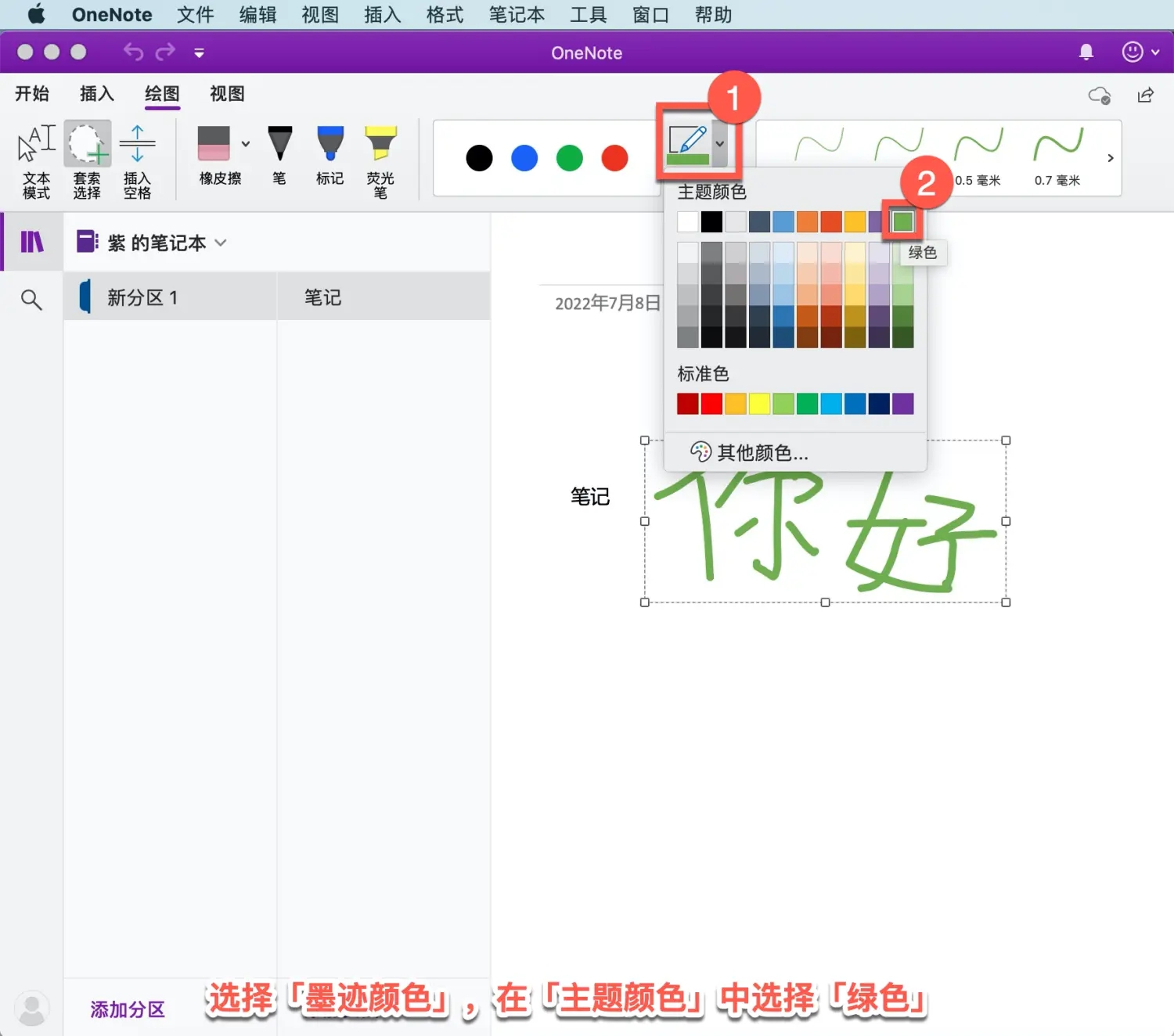Select the green swatch under 标准色
Screen dimensions: 1174x1036
(807, 403)
